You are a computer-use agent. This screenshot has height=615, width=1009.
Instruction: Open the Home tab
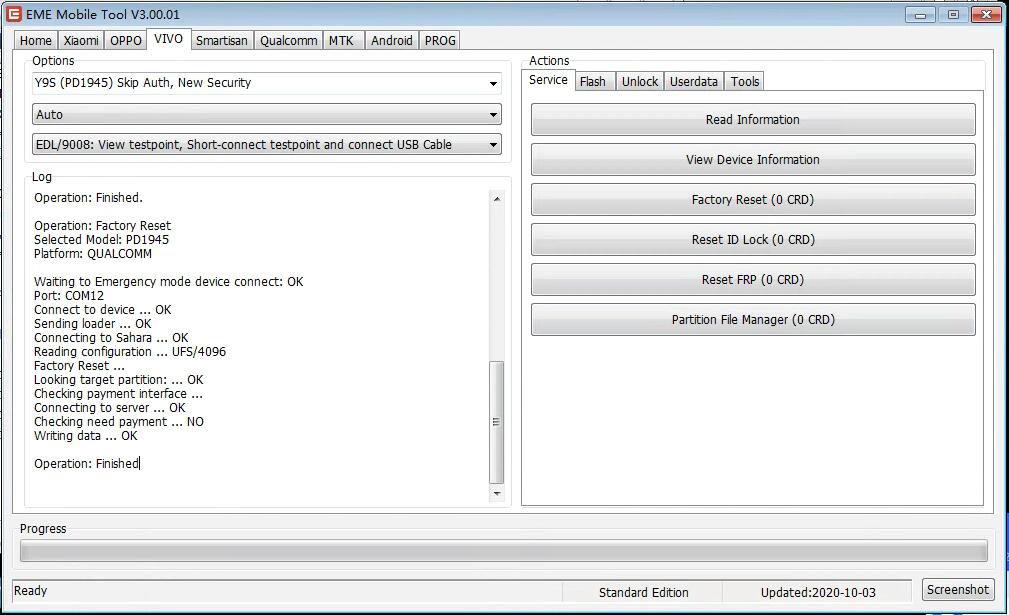35,41
